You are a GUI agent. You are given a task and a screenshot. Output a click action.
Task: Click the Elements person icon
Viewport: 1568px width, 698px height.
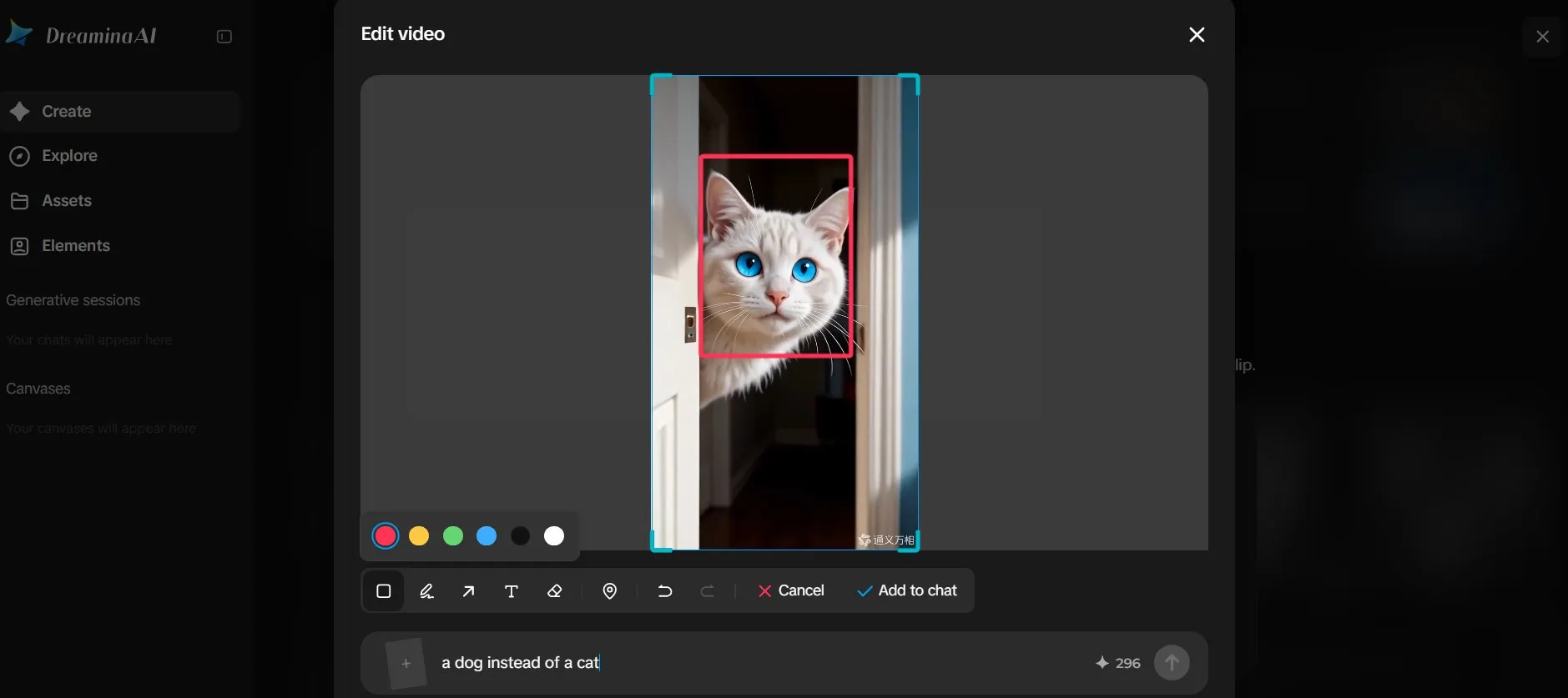20,246
